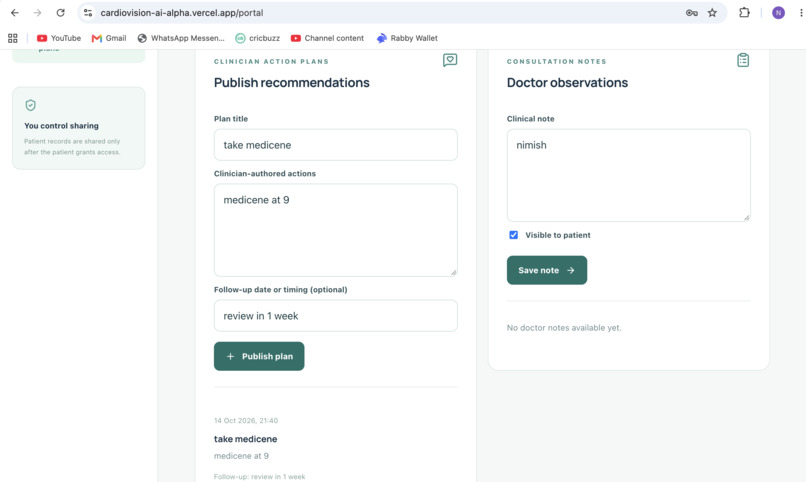
Task: Click the 'Publish recommendations' heading
Action: 291,83
